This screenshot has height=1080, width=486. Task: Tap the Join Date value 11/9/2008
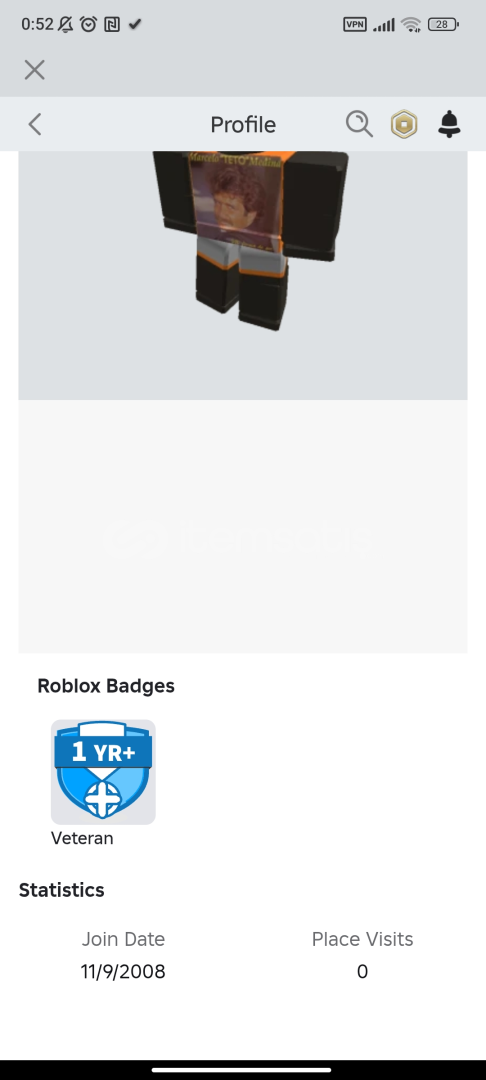pyautogui.click(x=123, y=972)
